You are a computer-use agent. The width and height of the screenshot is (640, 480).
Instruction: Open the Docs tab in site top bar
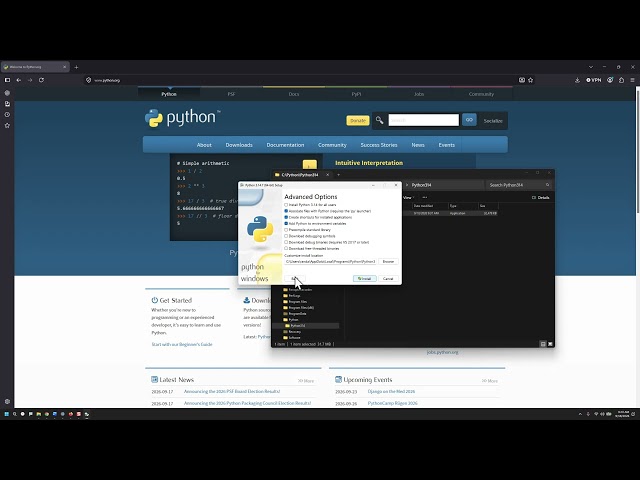294,94
